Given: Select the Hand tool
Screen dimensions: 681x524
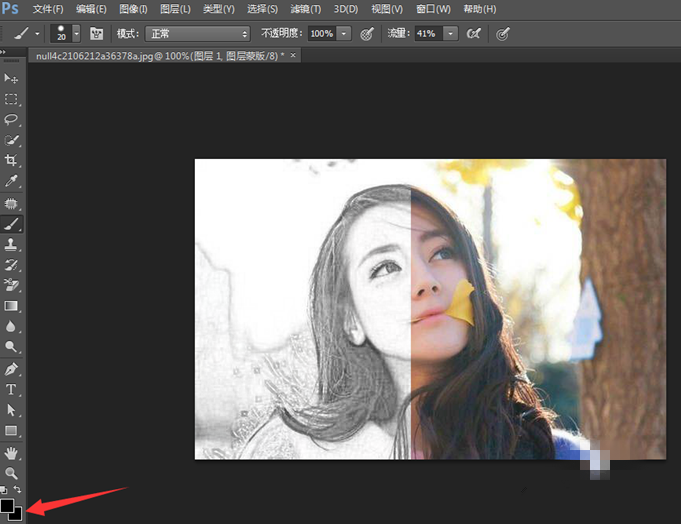Looking at the screenshot, I should pyautogui.click(x=12, y=452).
